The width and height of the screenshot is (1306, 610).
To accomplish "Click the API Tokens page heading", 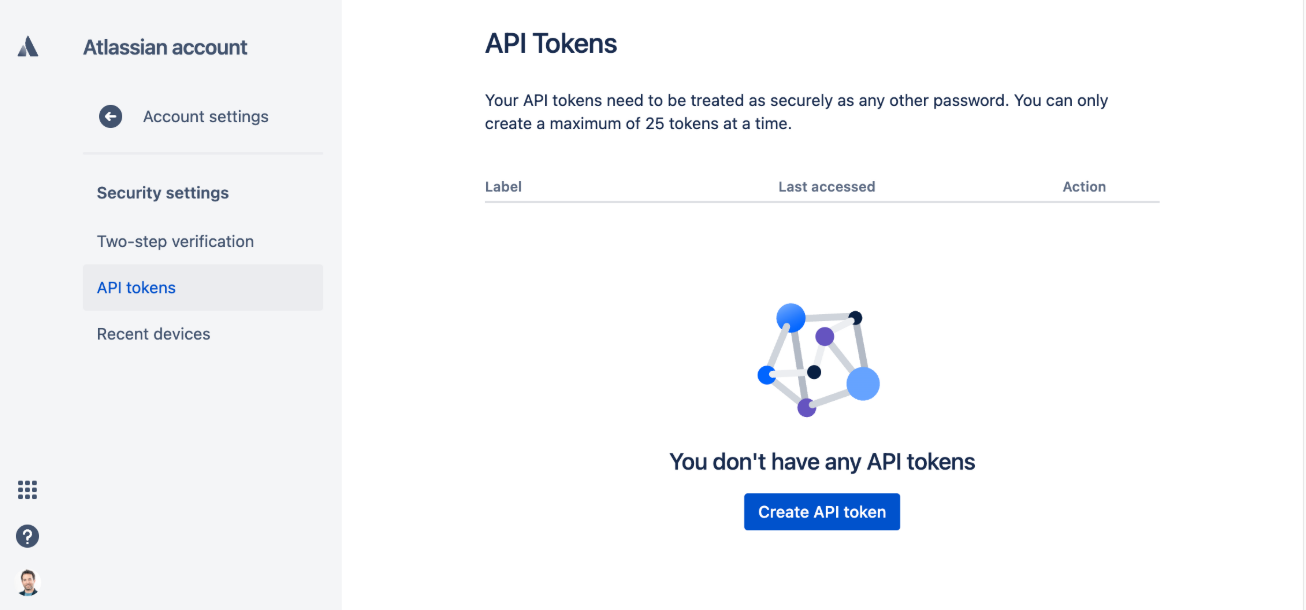I will [x=551, y=43].
